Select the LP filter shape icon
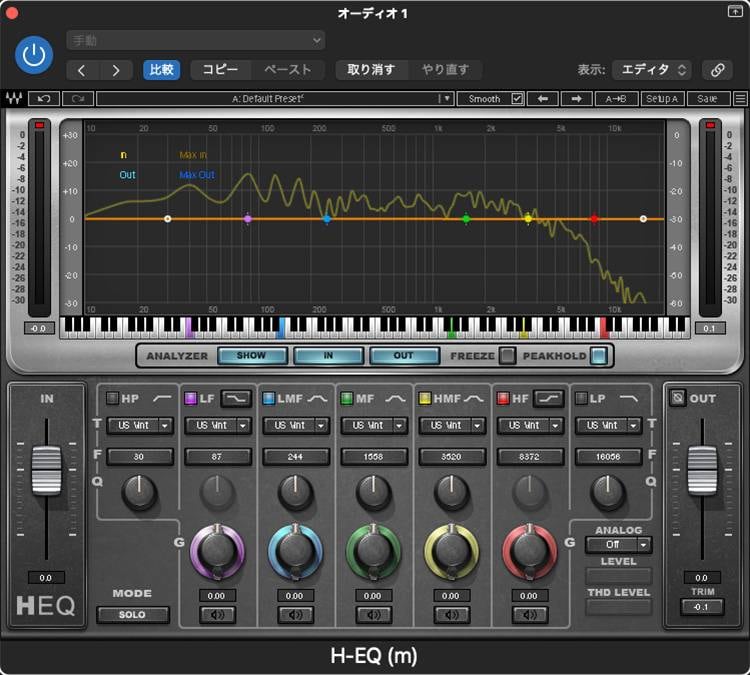Screen dimensions: 750x675 (x=629, y=398)
